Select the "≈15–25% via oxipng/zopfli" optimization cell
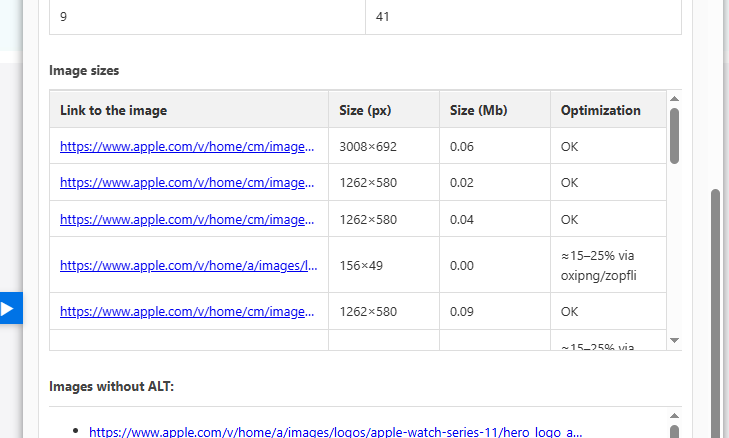Image resolution: width=729 pixels, height=438 pixels. [x=600, y=265]
